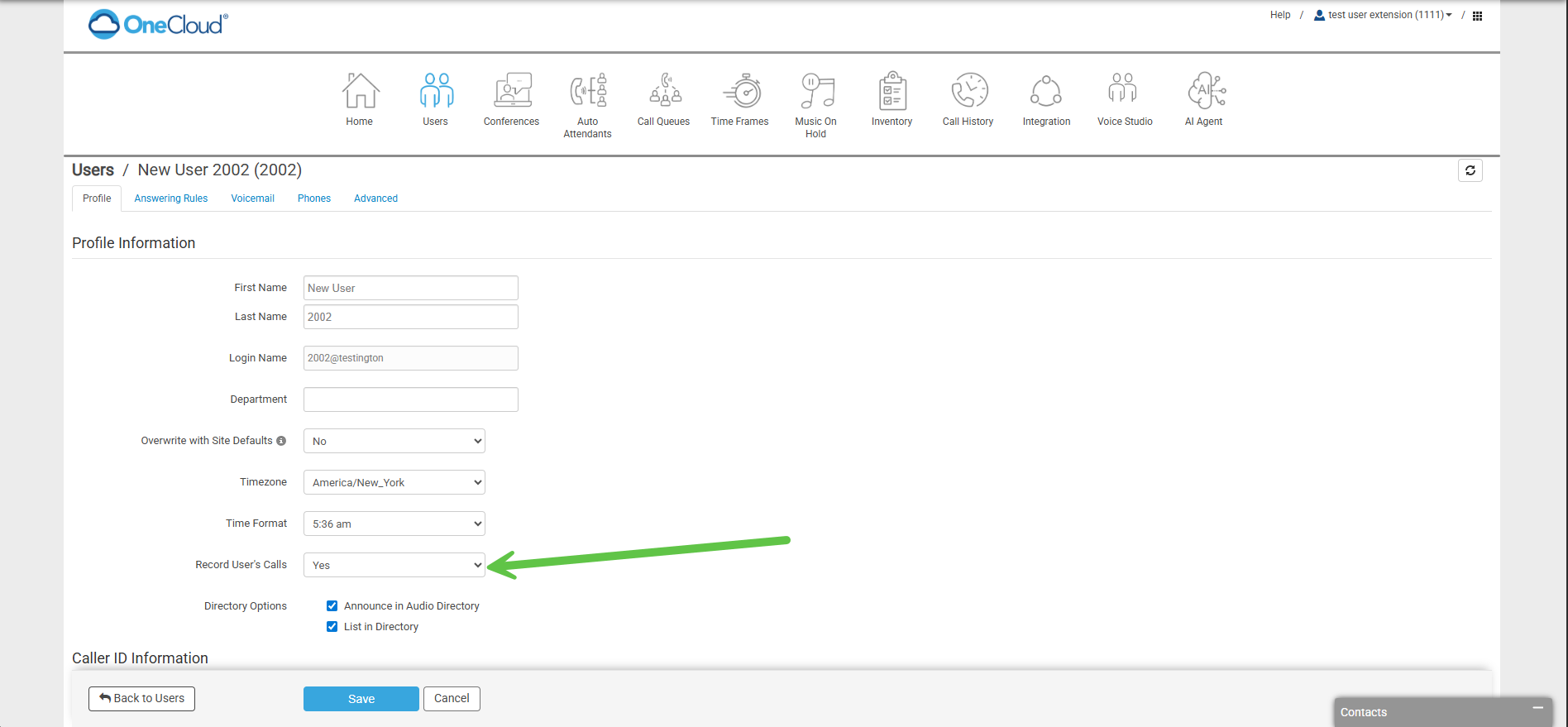Open the Home icon in navigation
This screenshot has width=1568, height=727.
coord(360,91)
